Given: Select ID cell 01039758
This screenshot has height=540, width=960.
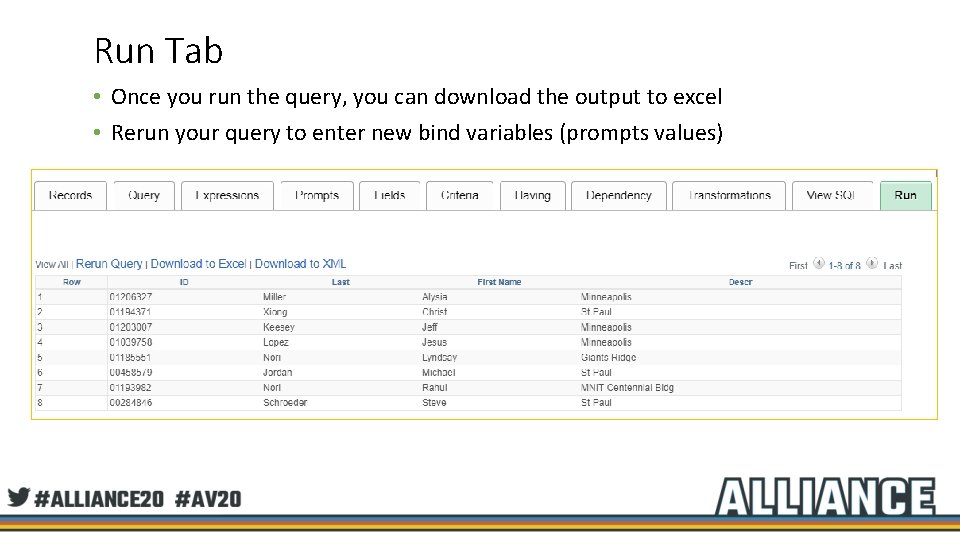Looking at the screenshot, I should 131,342.
